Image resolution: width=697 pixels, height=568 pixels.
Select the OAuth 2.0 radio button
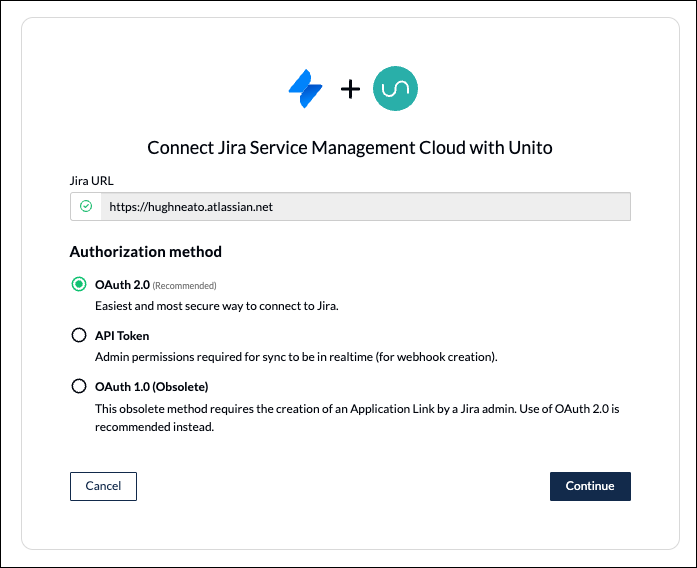tap(79, 284)
